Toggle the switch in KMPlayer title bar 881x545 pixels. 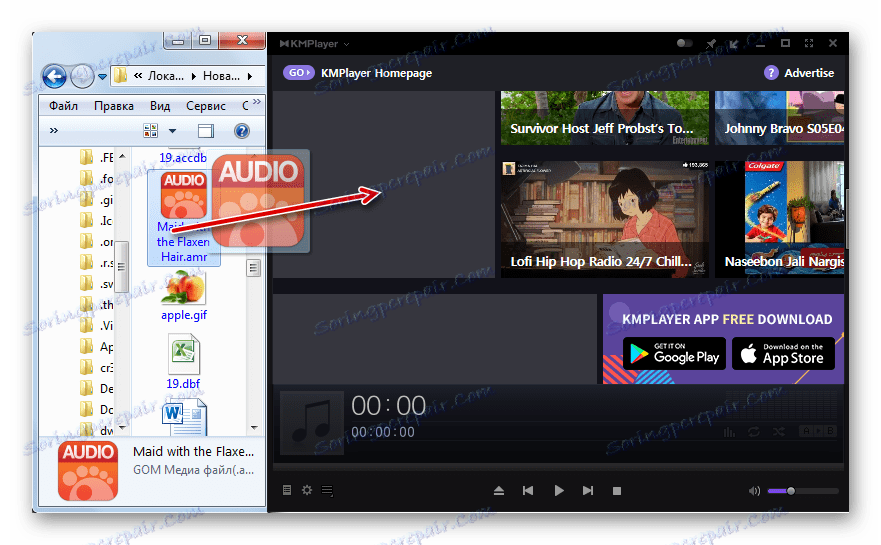pos(684,43)
